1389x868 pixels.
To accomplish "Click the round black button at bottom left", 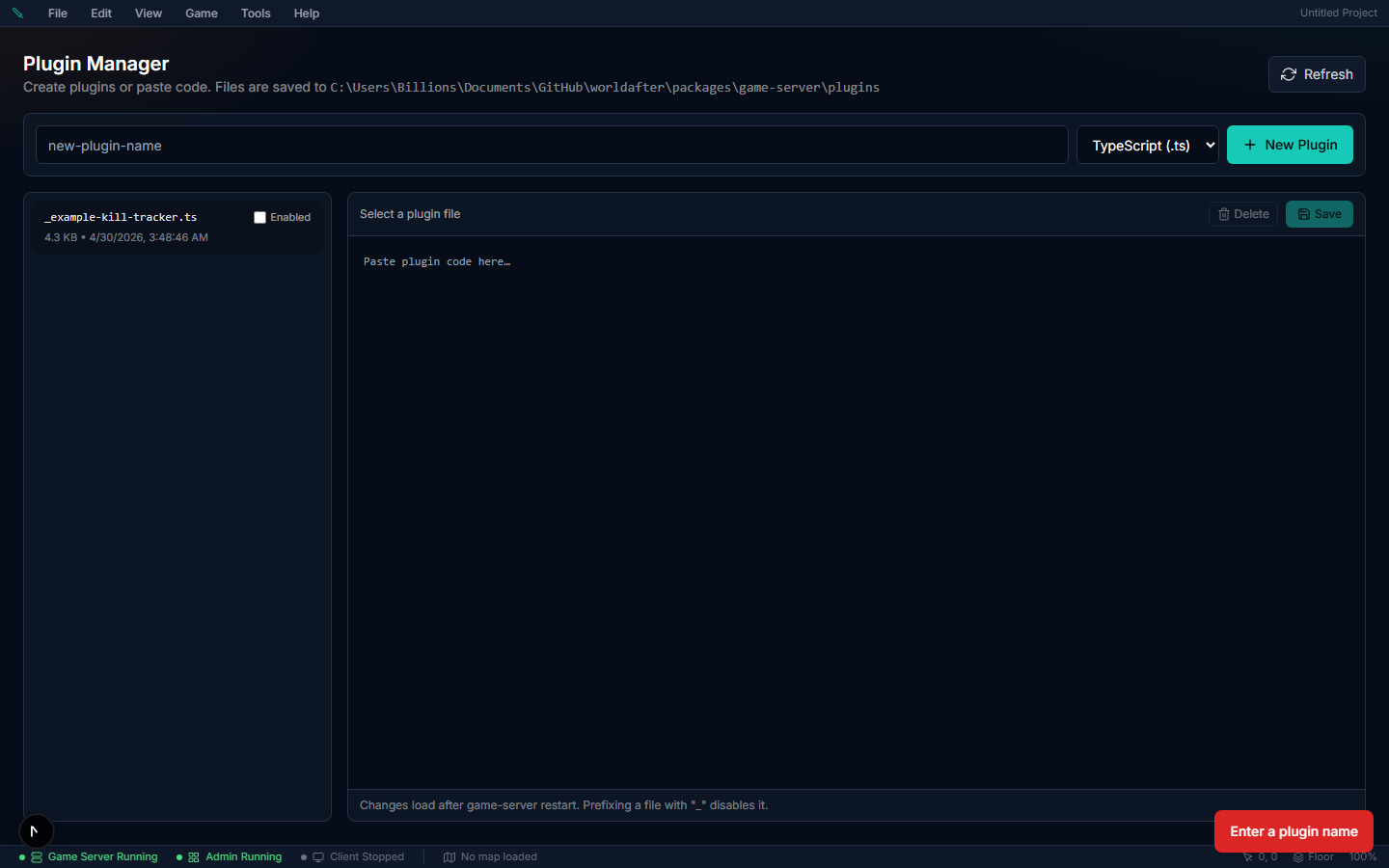I will (x=37, y=831).
